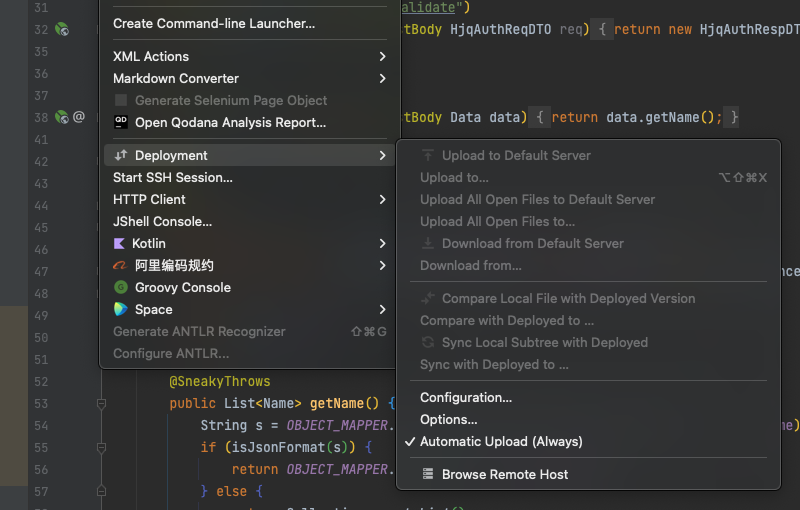The image size is (800, 510).
Task: Select Create Command-line Launcher menu item
Action: tap(213, 23)
